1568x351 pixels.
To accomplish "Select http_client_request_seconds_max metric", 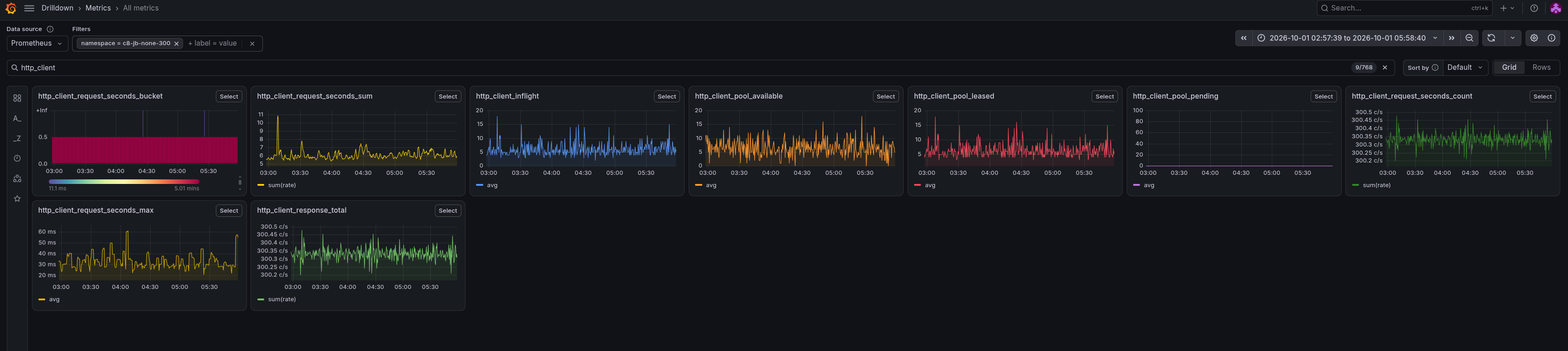I will 229,210.
